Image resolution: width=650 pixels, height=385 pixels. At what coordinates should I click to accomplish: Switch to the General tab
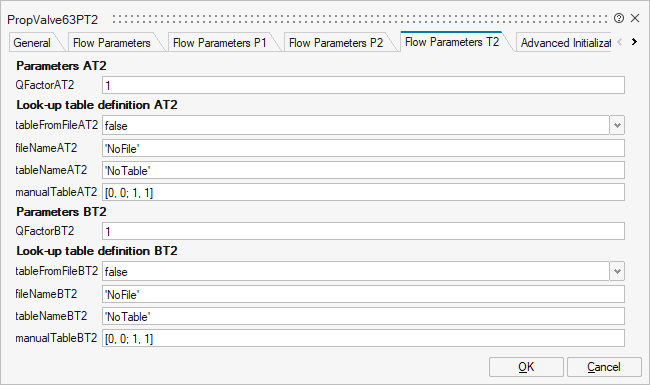click(x=32, y=43)
